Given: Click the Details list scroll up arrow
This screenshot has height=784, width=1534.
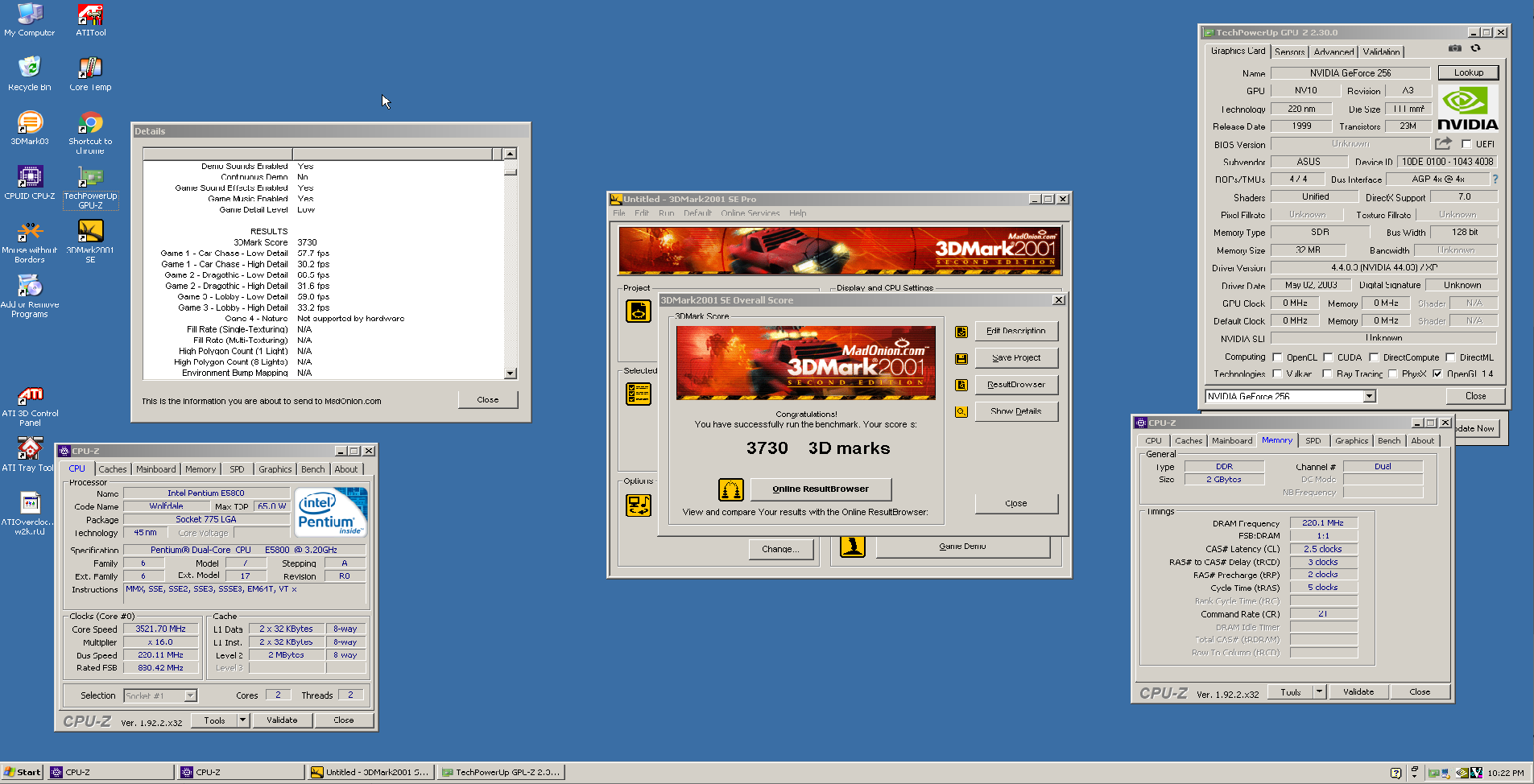Looking at the screenshot, I should tap(510, 154).
